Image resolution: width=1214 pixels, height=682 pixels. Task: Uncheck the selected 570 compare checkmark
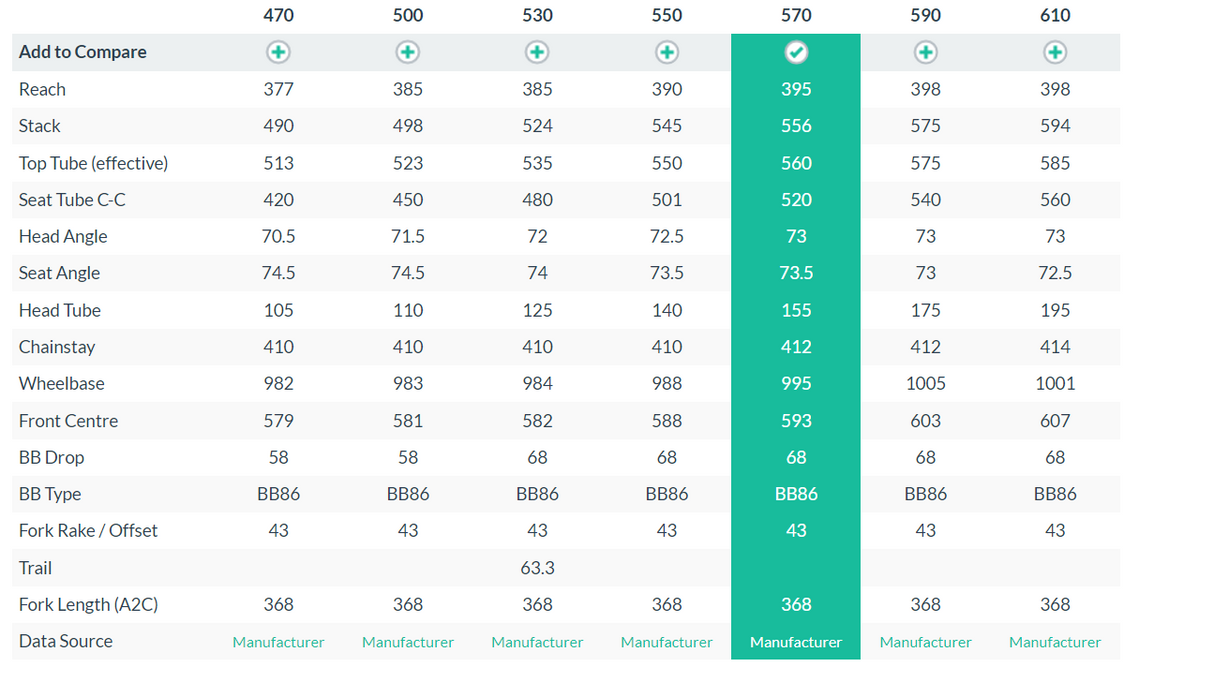coord(796,52)
